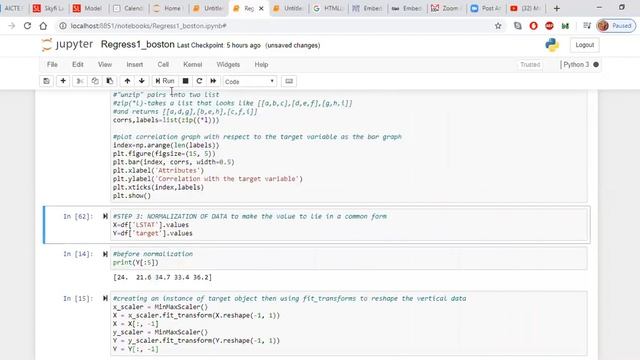Click the Python logo icon

coord(552,45)
